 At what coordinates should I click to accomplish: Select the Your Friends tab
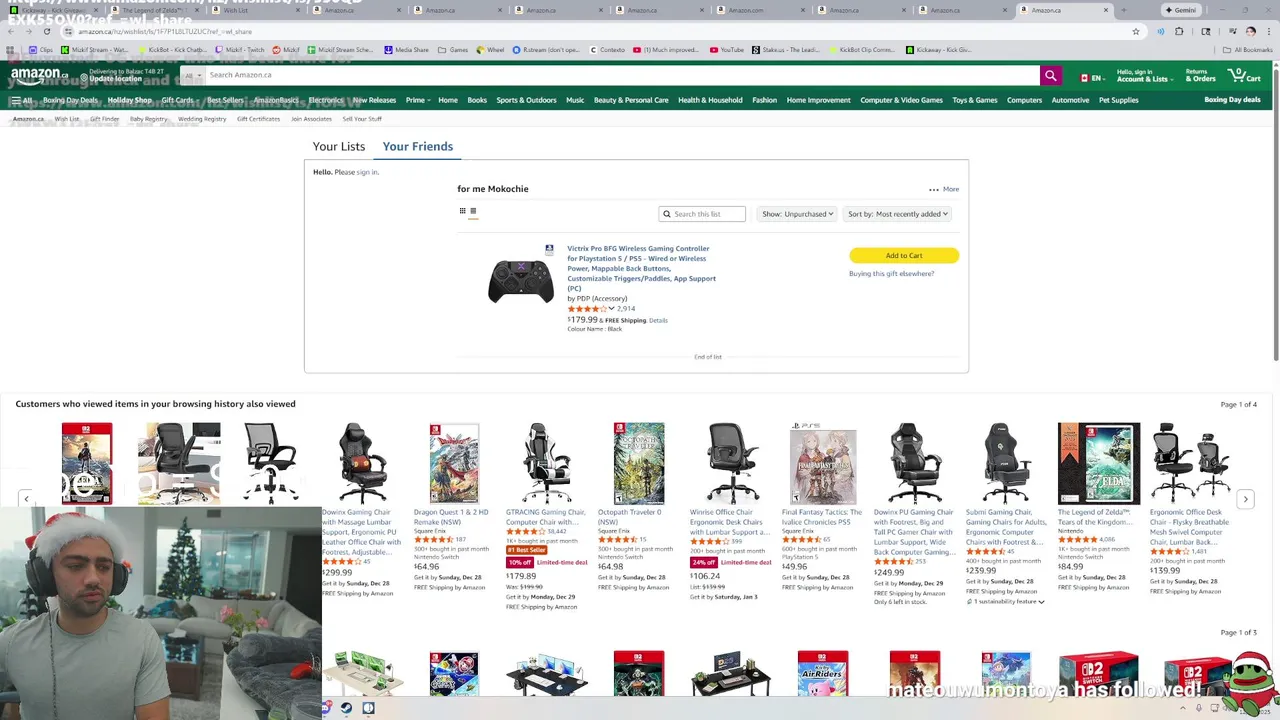(x=418, y=147)
